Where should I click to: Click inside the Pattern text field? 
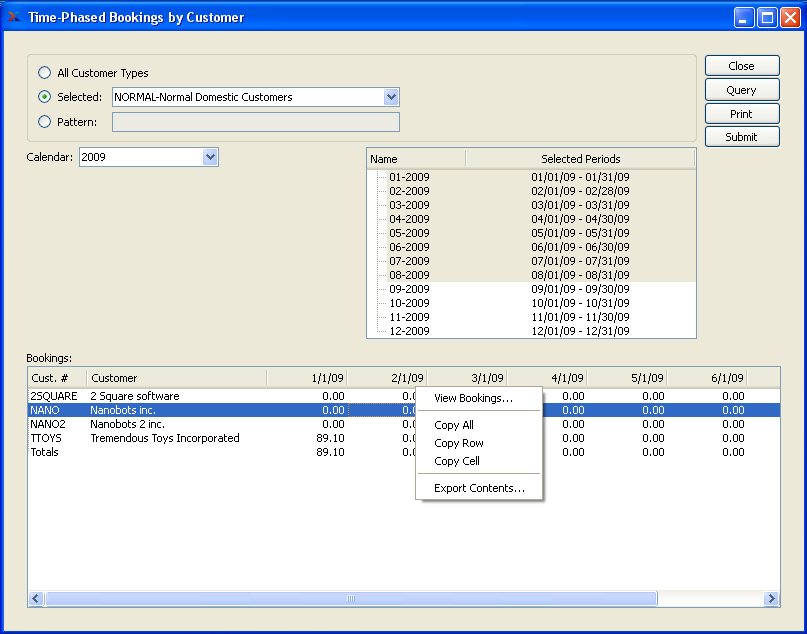pyautogui.click(x=256, y=122)
